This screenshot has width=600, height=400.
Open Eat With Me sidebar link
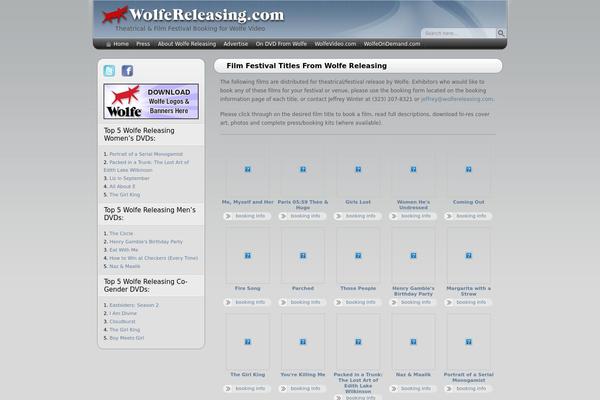[124, 250]
